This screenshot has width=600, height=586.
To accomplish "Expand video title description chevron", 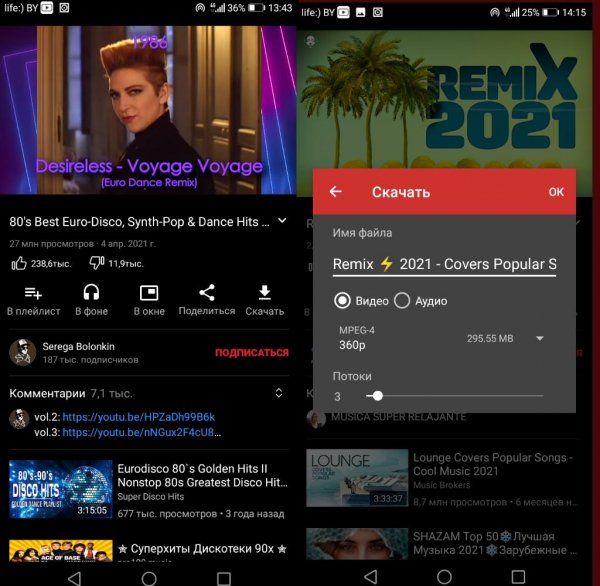I will pos(282,220).
